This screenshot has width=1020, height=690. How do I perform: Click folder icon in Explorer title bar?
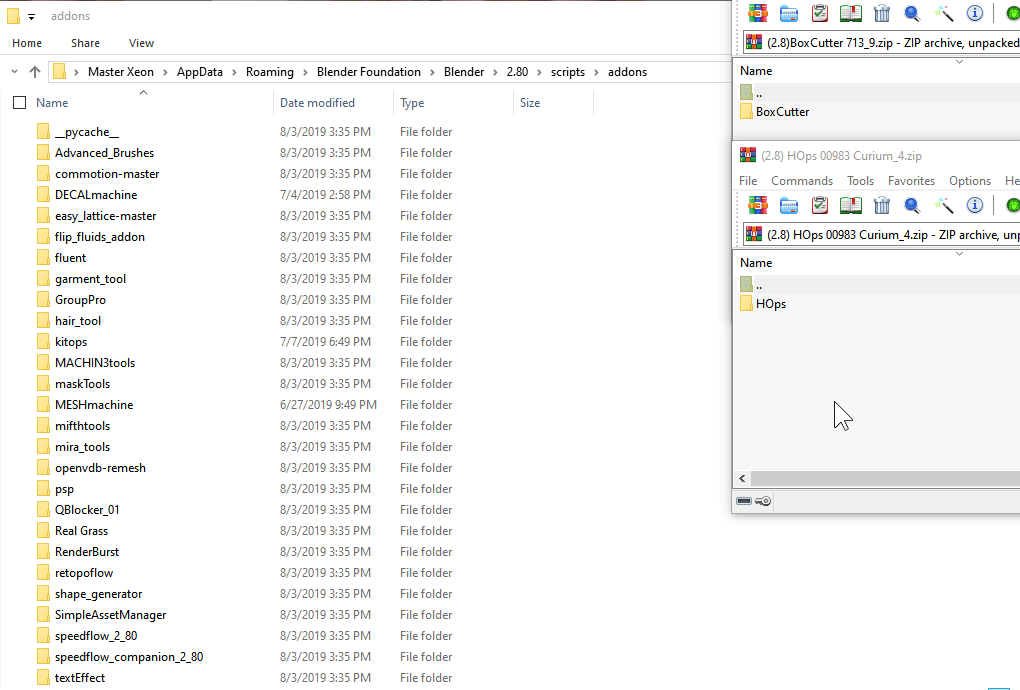[x=13, y=16]
